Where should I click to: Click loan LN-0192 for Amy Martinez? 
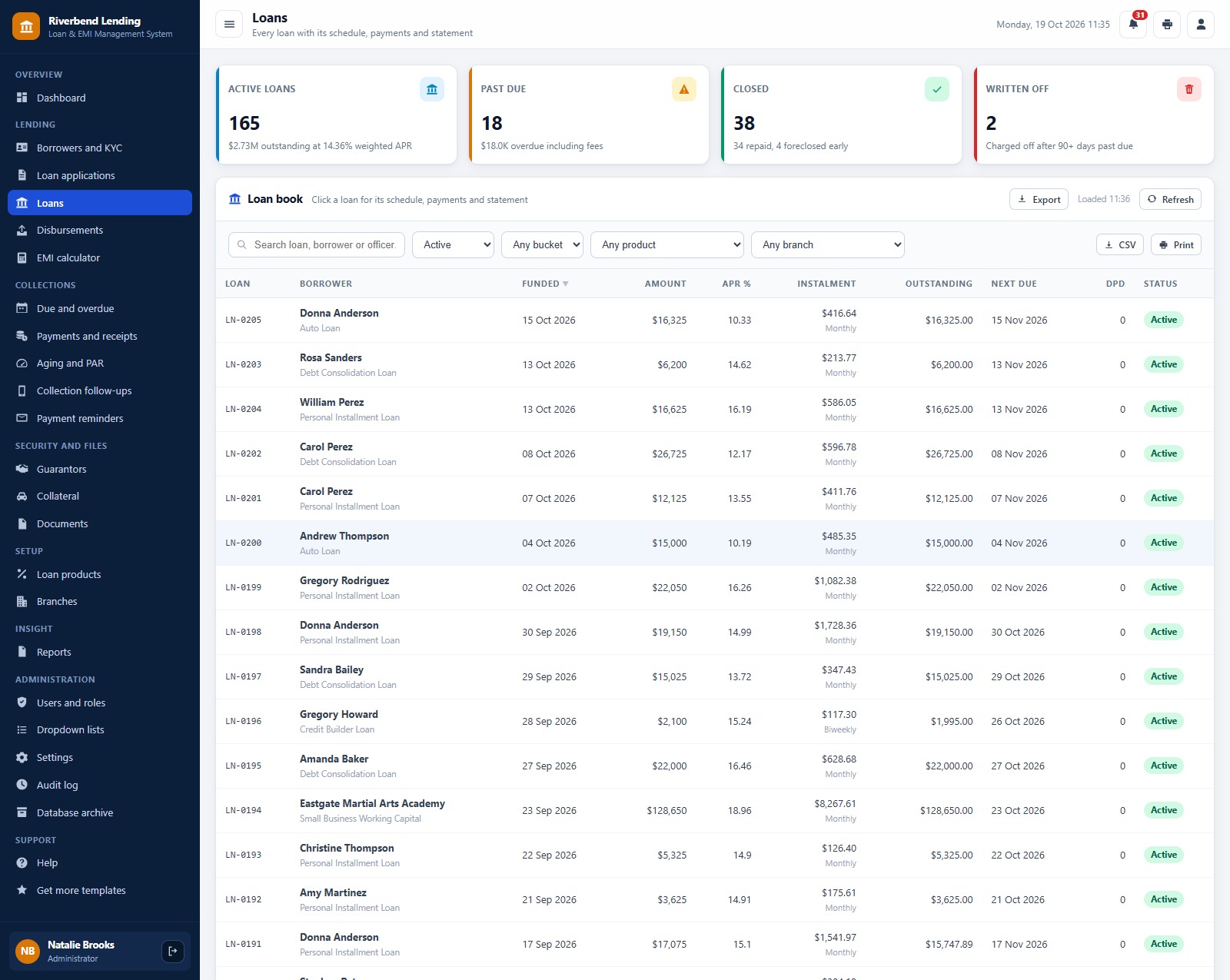[243, 899]
